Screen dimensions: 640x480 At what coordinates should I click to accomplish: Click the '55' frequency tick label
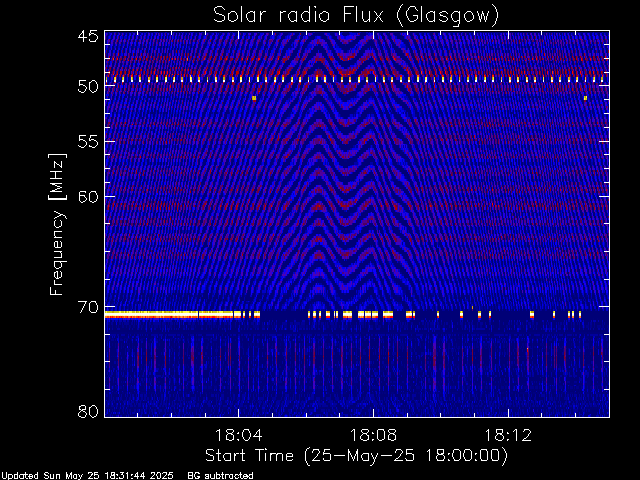coord(88,142)
